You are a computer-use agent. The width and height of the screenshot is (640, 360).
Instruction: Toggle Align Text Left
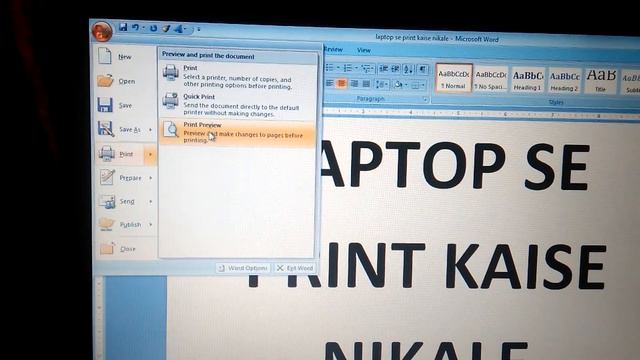tap(329, 83)
